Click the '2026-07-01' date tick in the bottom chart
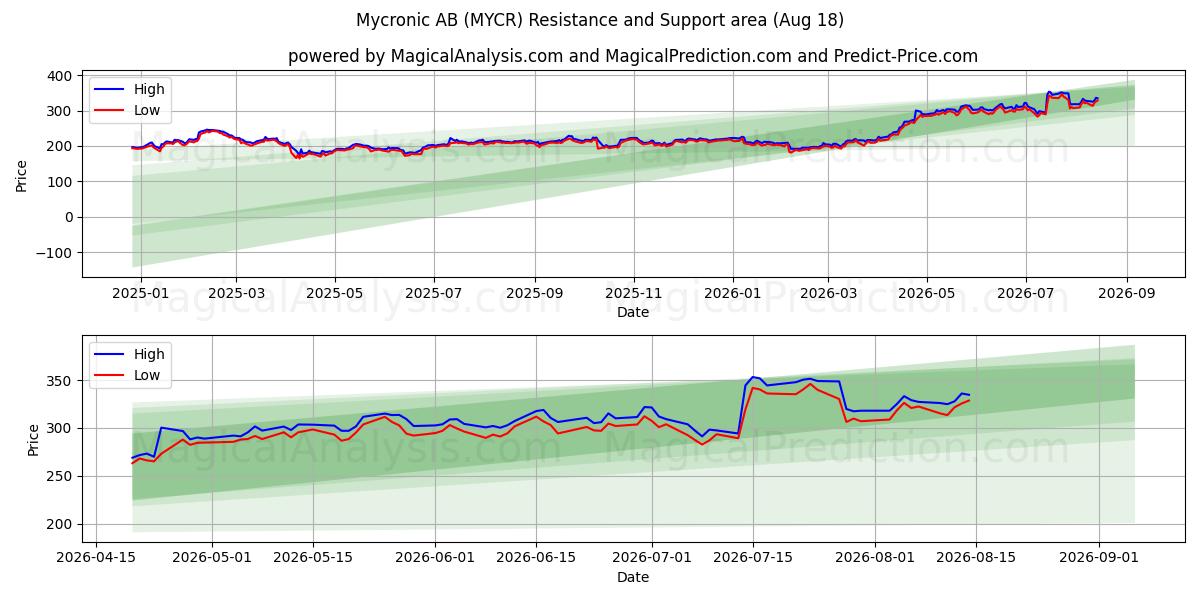 [652, 559]
